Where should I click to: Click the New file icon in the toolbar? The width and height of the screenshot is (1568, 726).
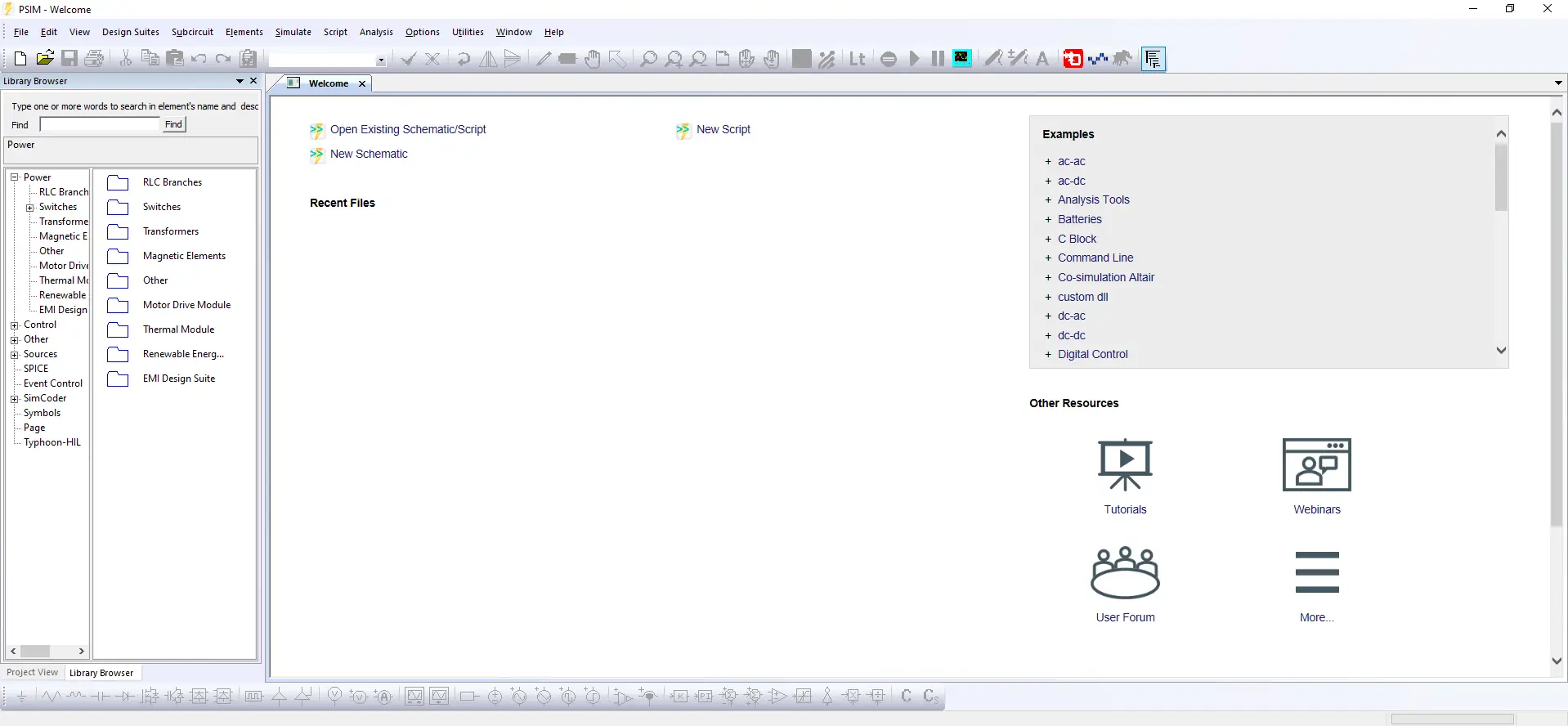click(x=20, y=59)
